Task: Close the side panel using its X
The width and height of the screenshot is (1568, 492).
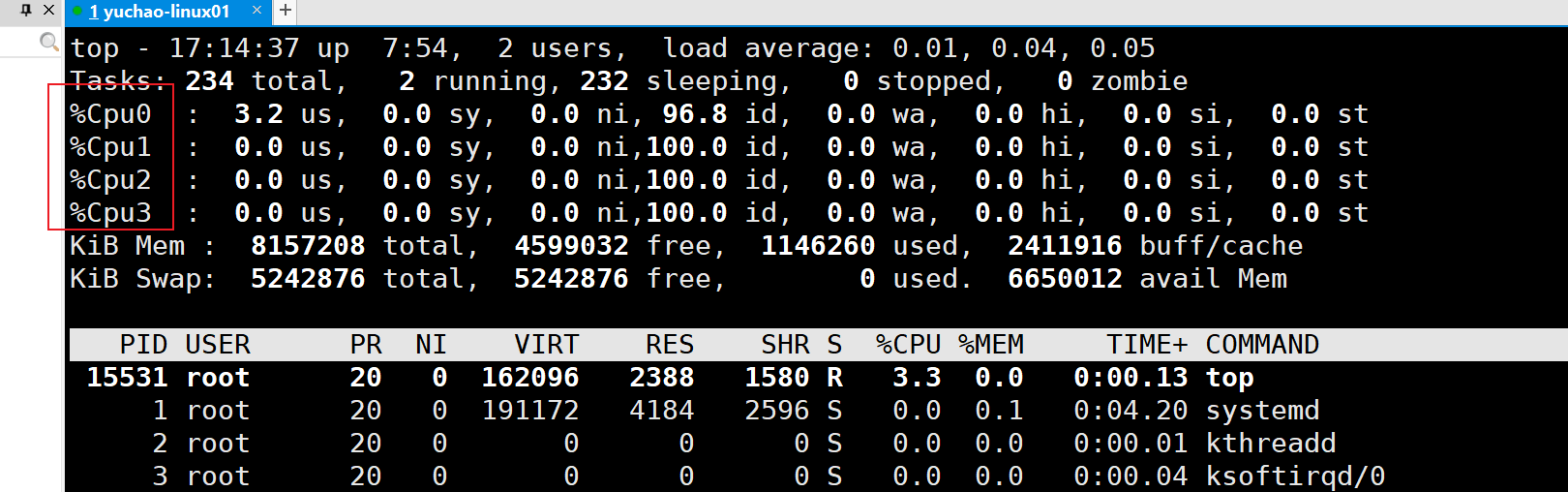Action: click(48, 10)
